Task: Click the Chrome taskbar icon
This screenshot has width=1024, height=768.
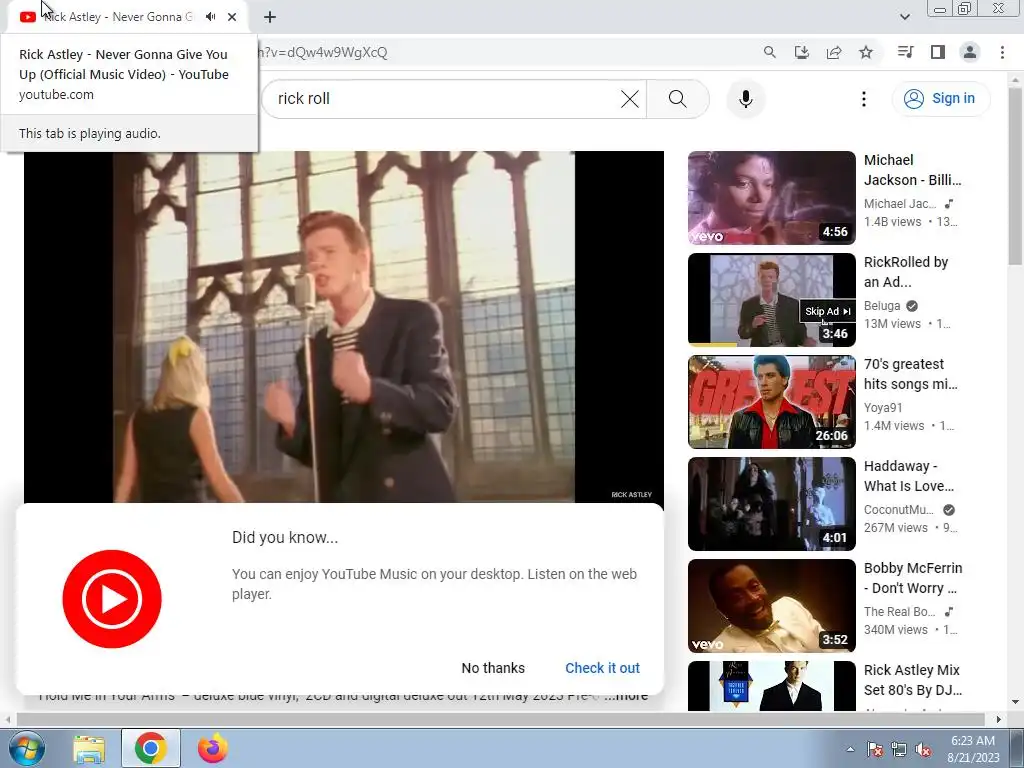Action: [151, 748]
